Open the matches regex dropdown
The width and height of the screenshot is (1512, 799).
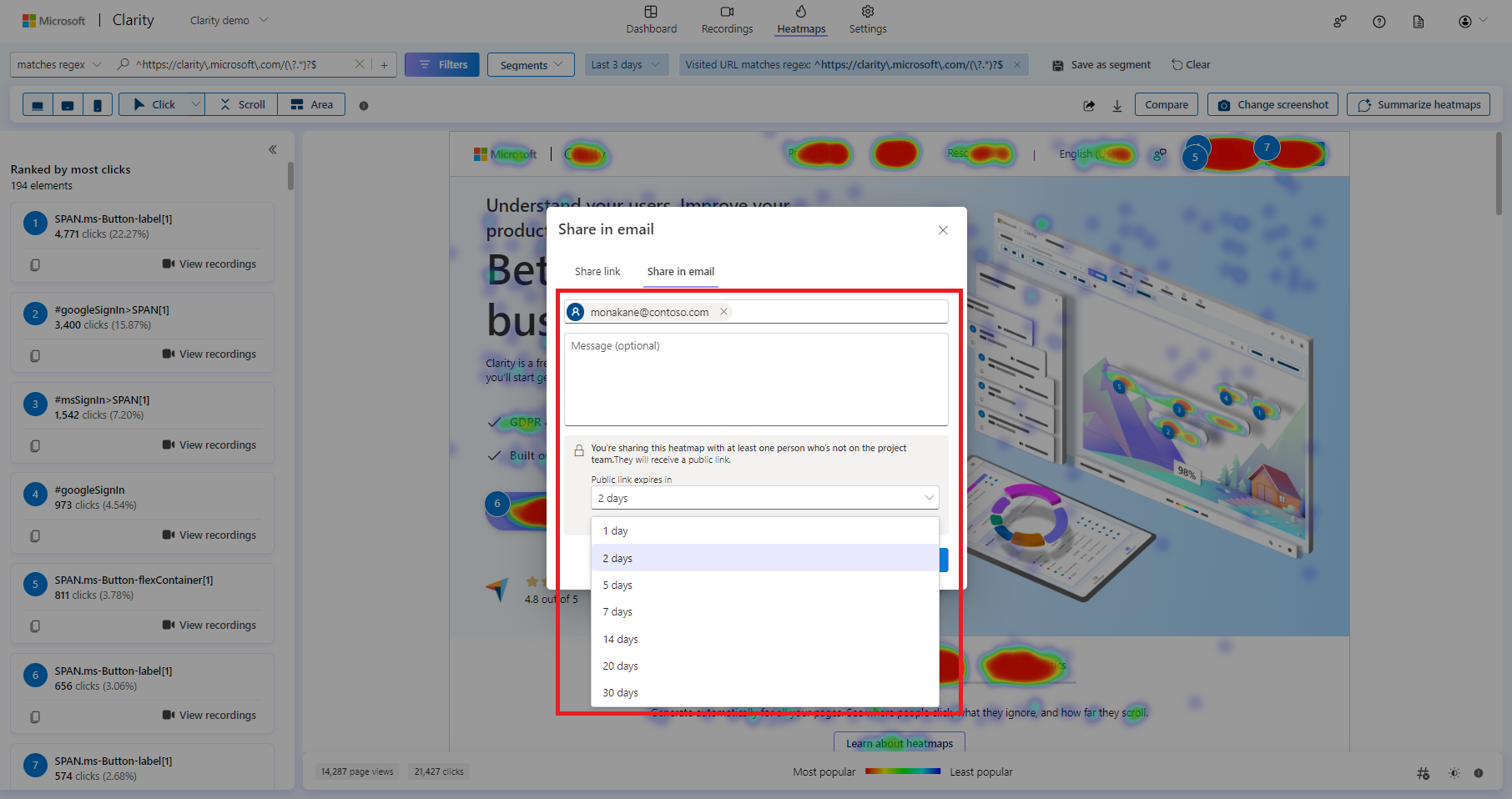[58, 64]
